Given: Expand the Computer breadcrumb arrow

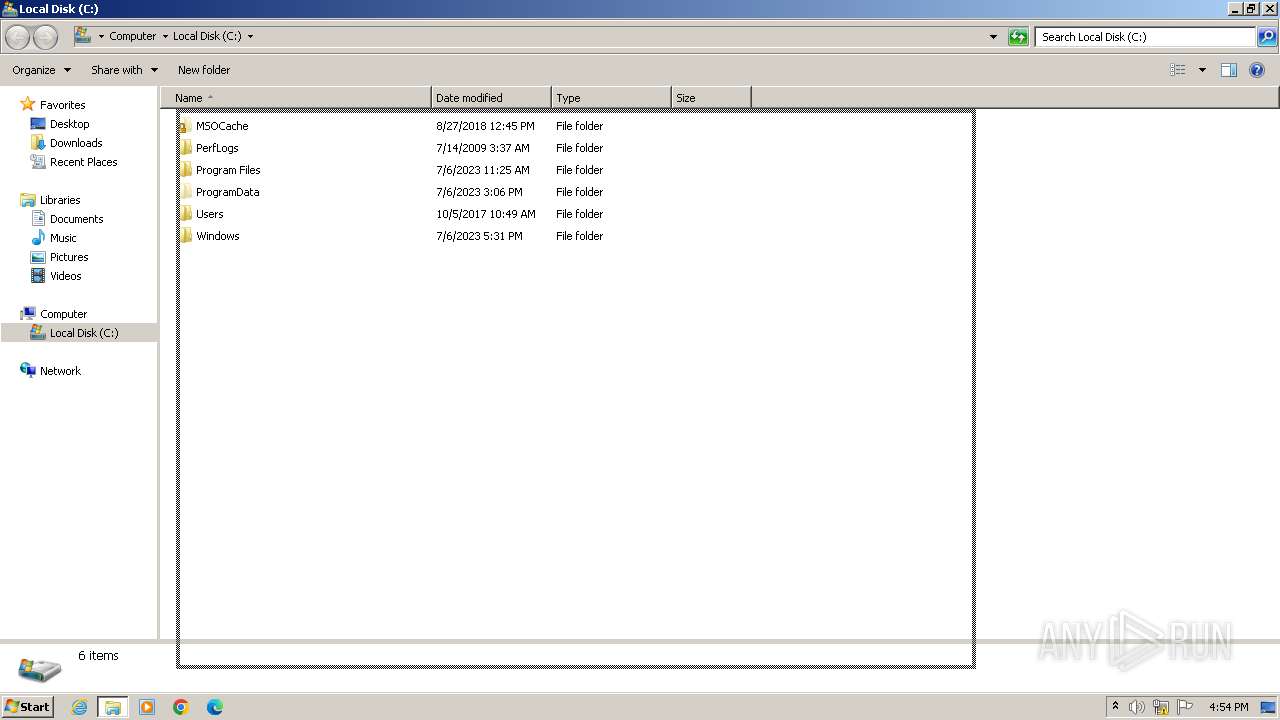Looking at the screenshot, I should pyautogui.click(x=165, y=36).
